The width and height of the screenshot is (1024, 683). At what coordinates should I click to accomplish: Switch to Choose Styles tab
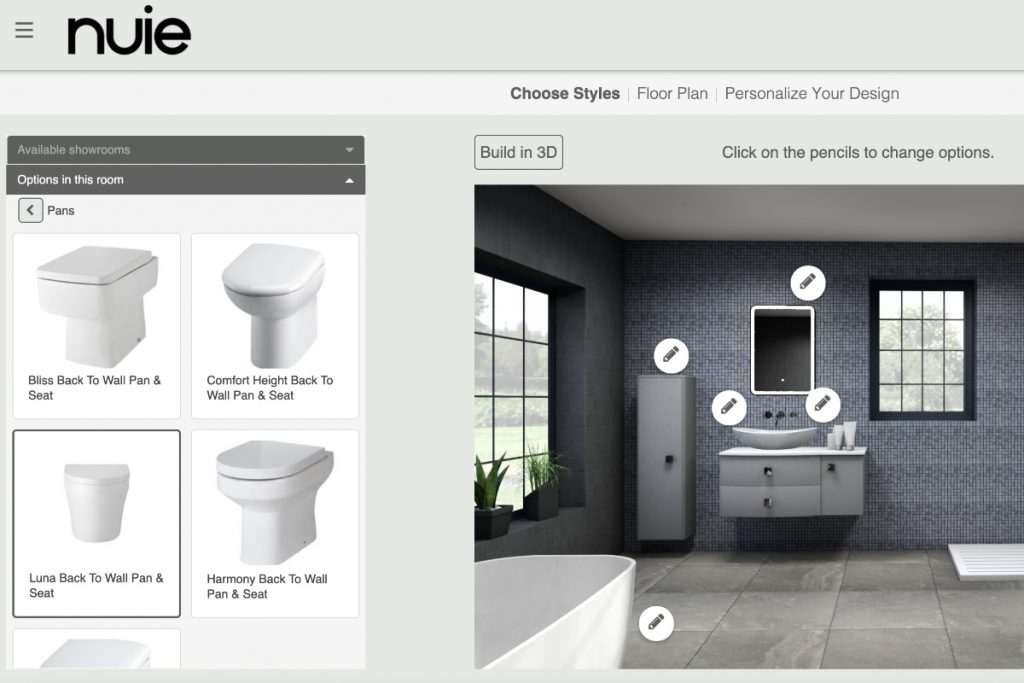coord(565,93)
